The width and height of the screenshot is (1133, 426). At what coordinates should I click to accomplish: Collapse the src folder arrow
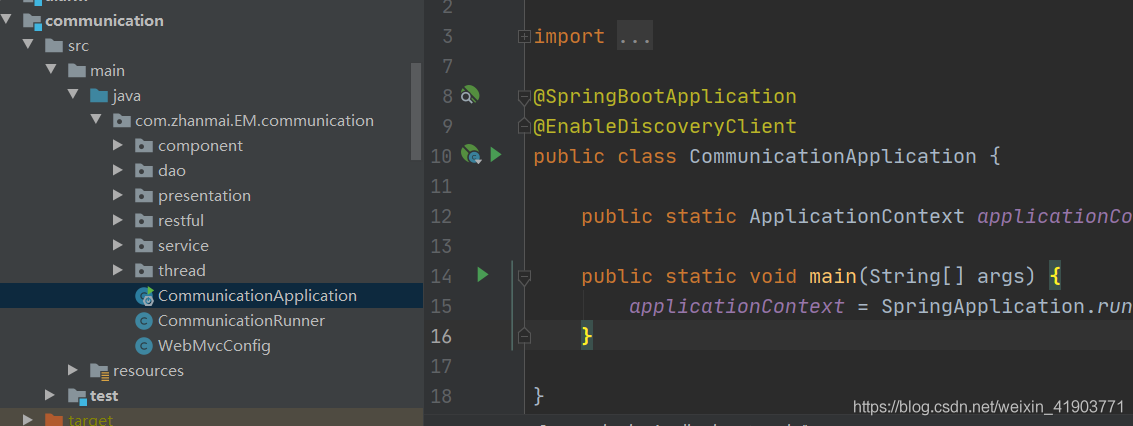tap(28, 45)
